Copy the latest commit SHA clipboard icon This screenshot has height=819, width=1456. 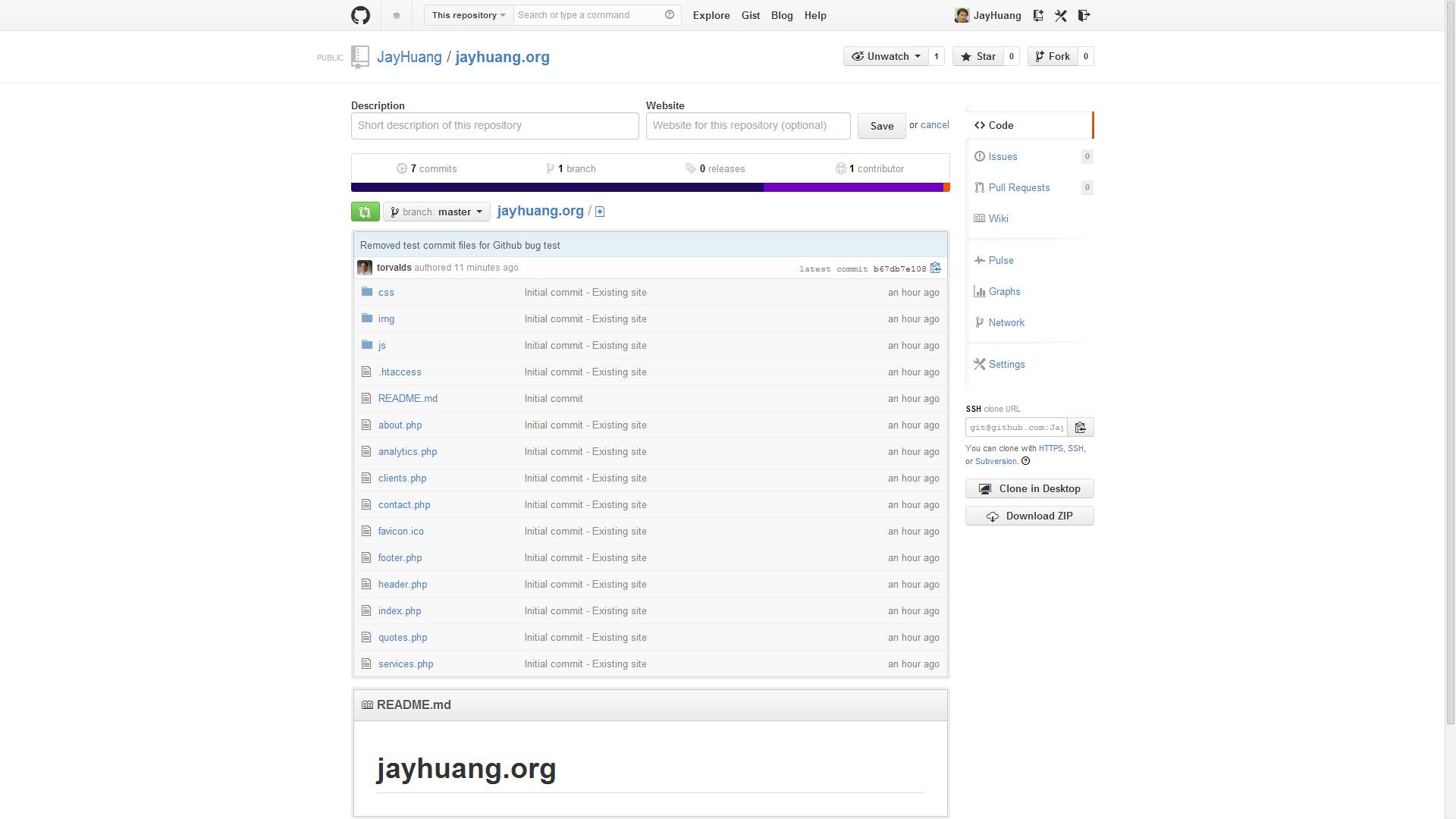click(x=936, y=268)
